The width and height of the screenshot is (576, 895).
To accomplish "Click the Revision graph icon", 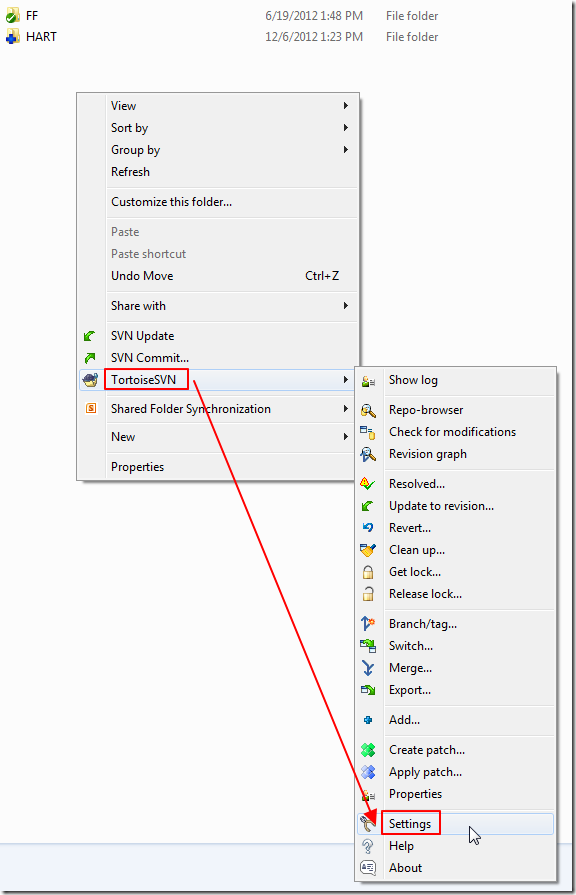I will (368, 454).
